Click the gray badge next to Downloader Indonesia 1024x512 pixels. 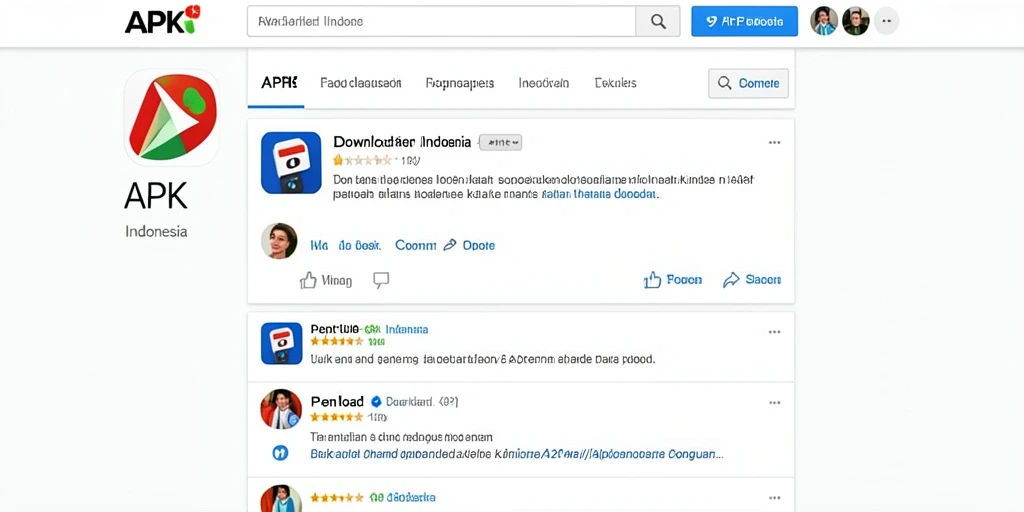coord(500,142)
